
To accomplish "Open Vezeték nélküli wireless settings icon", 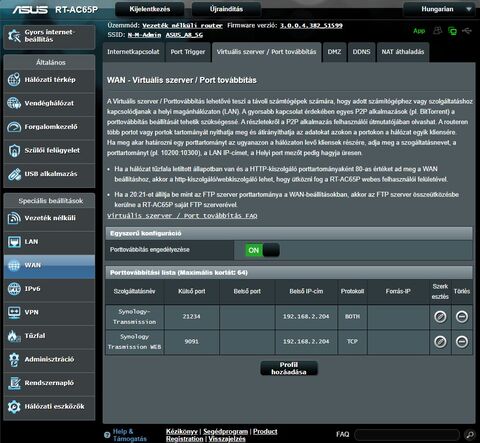I will [14, 218].
